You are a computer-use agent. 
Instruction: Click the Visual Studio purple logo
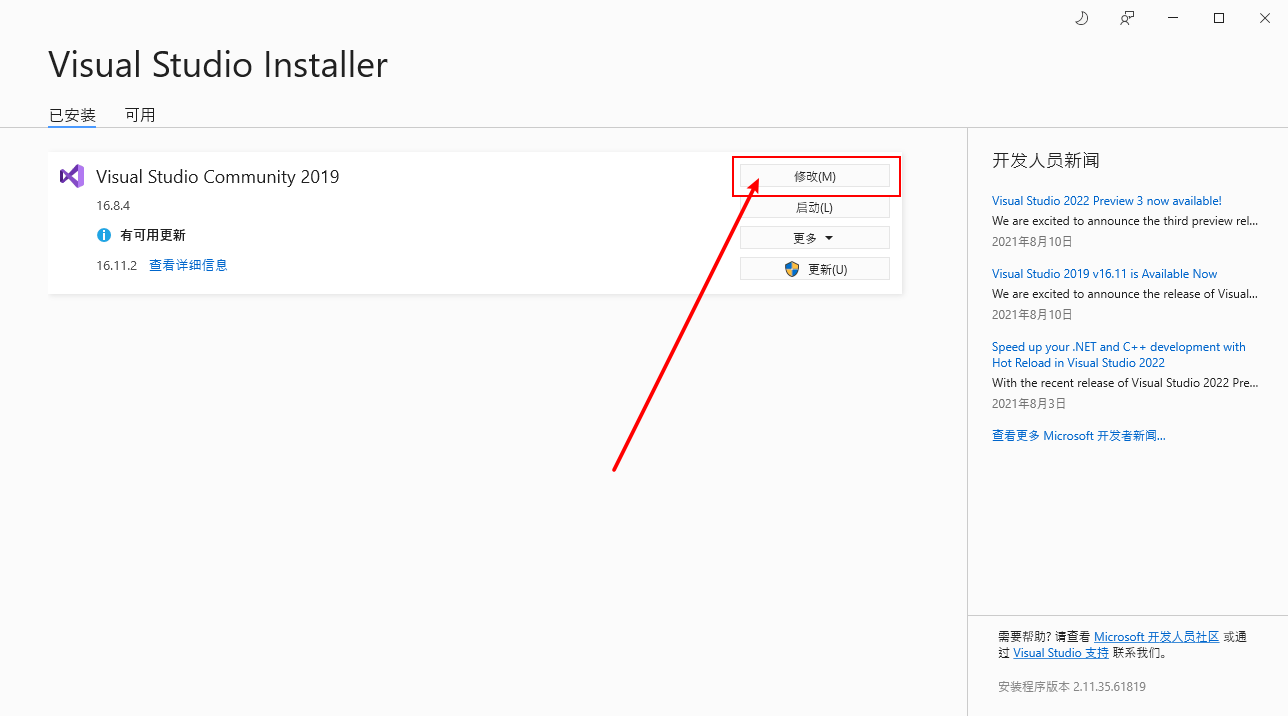[72, 176]
